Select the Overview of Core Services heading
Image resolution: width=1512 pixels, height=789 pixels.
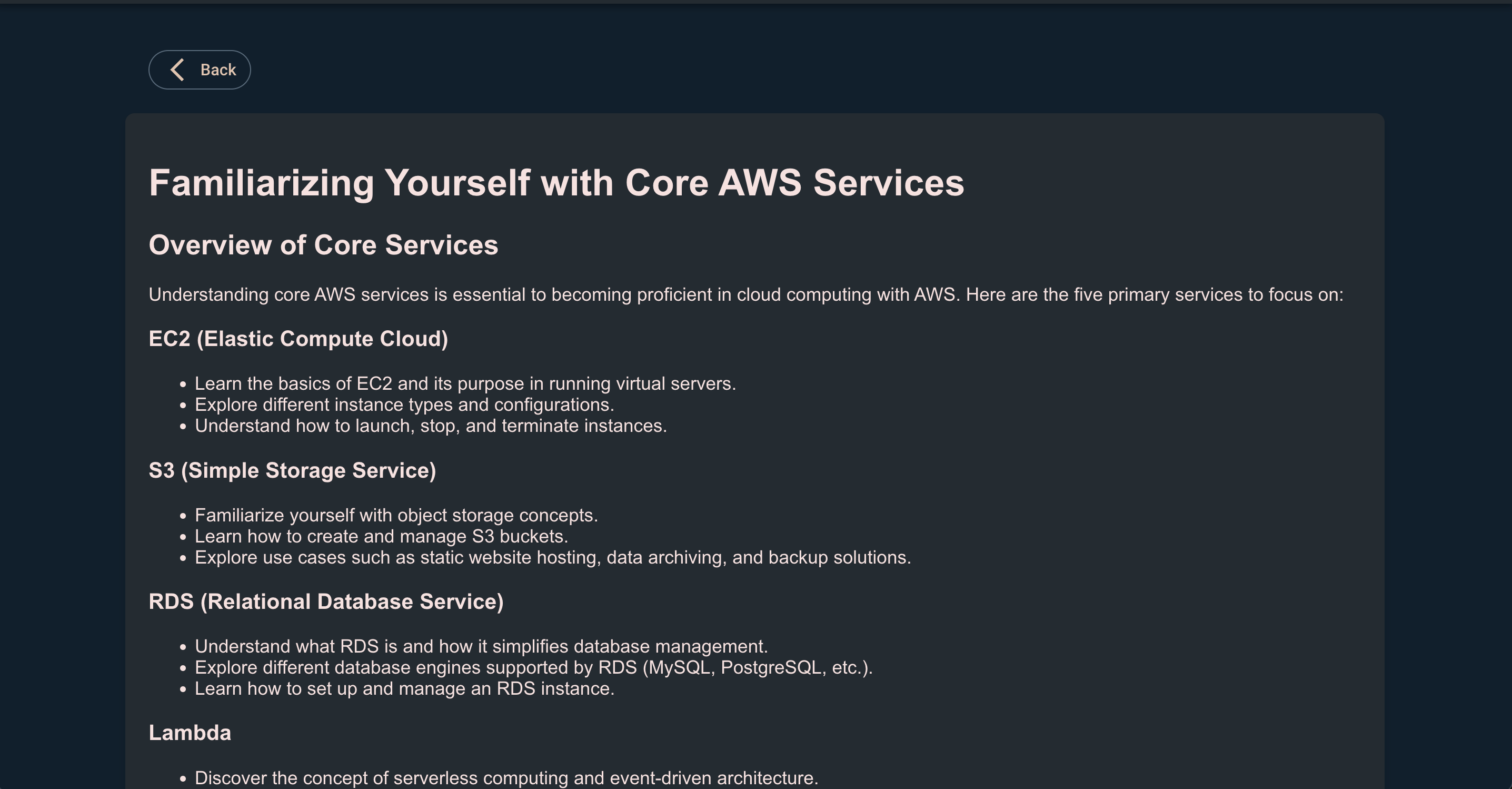coord(323,245)
